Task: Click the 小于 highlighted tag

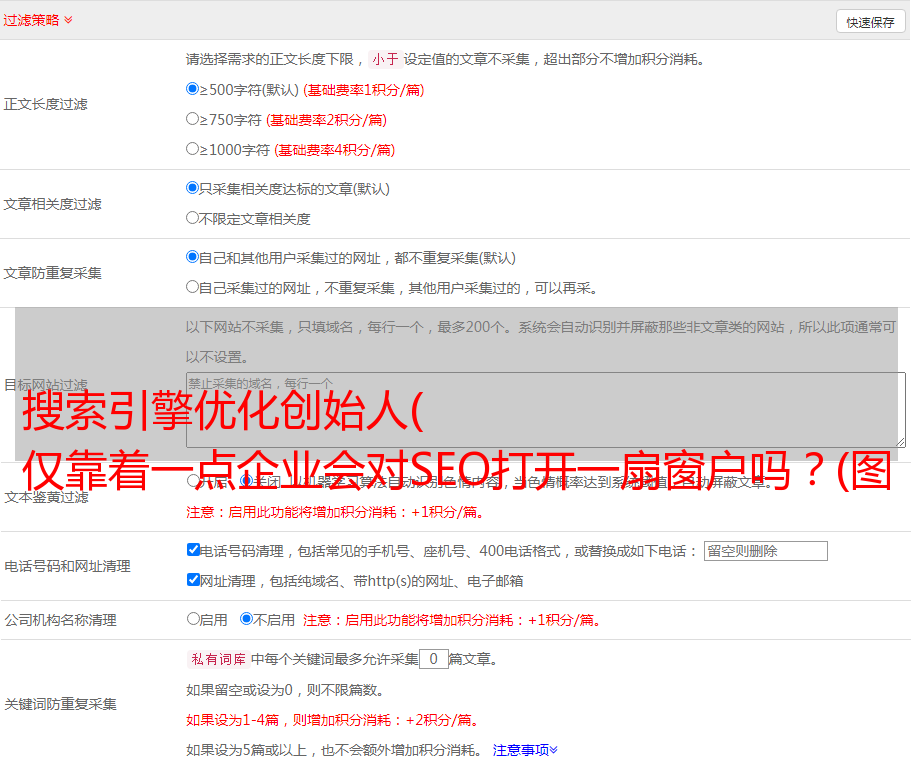Action: pos(385,59)
